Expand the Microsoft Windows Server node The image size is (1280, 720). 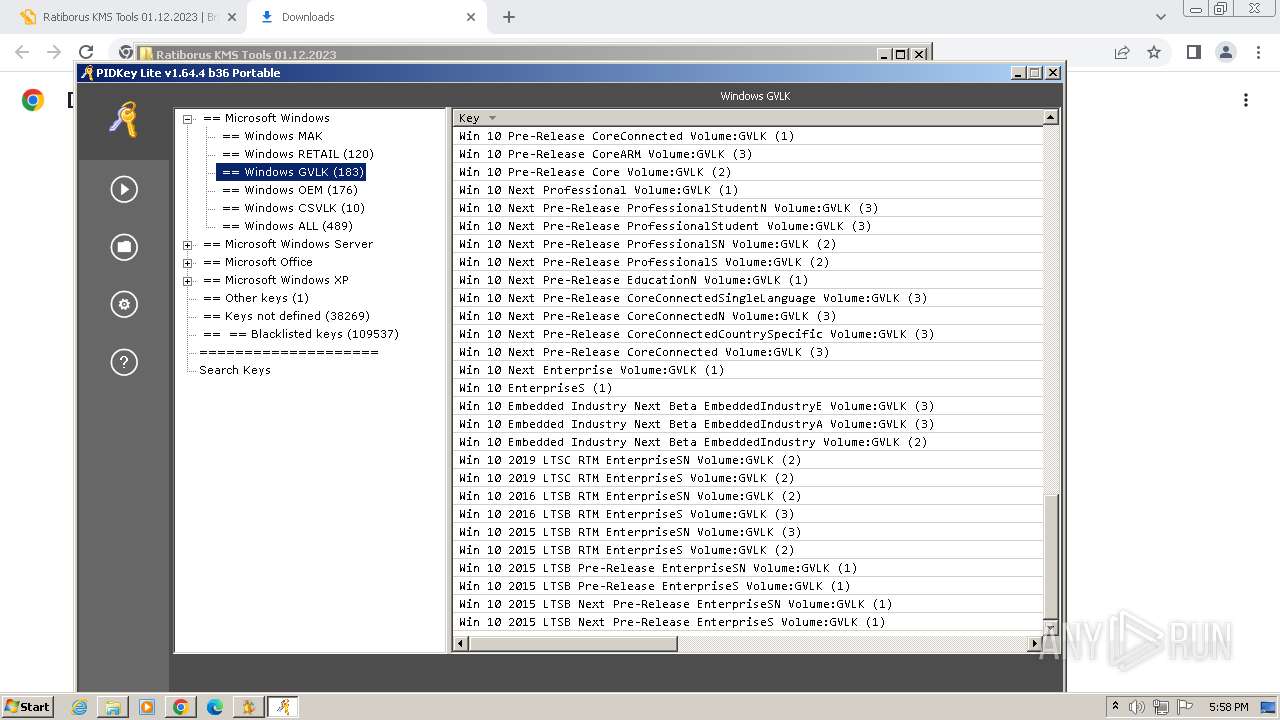pos(188,244)
